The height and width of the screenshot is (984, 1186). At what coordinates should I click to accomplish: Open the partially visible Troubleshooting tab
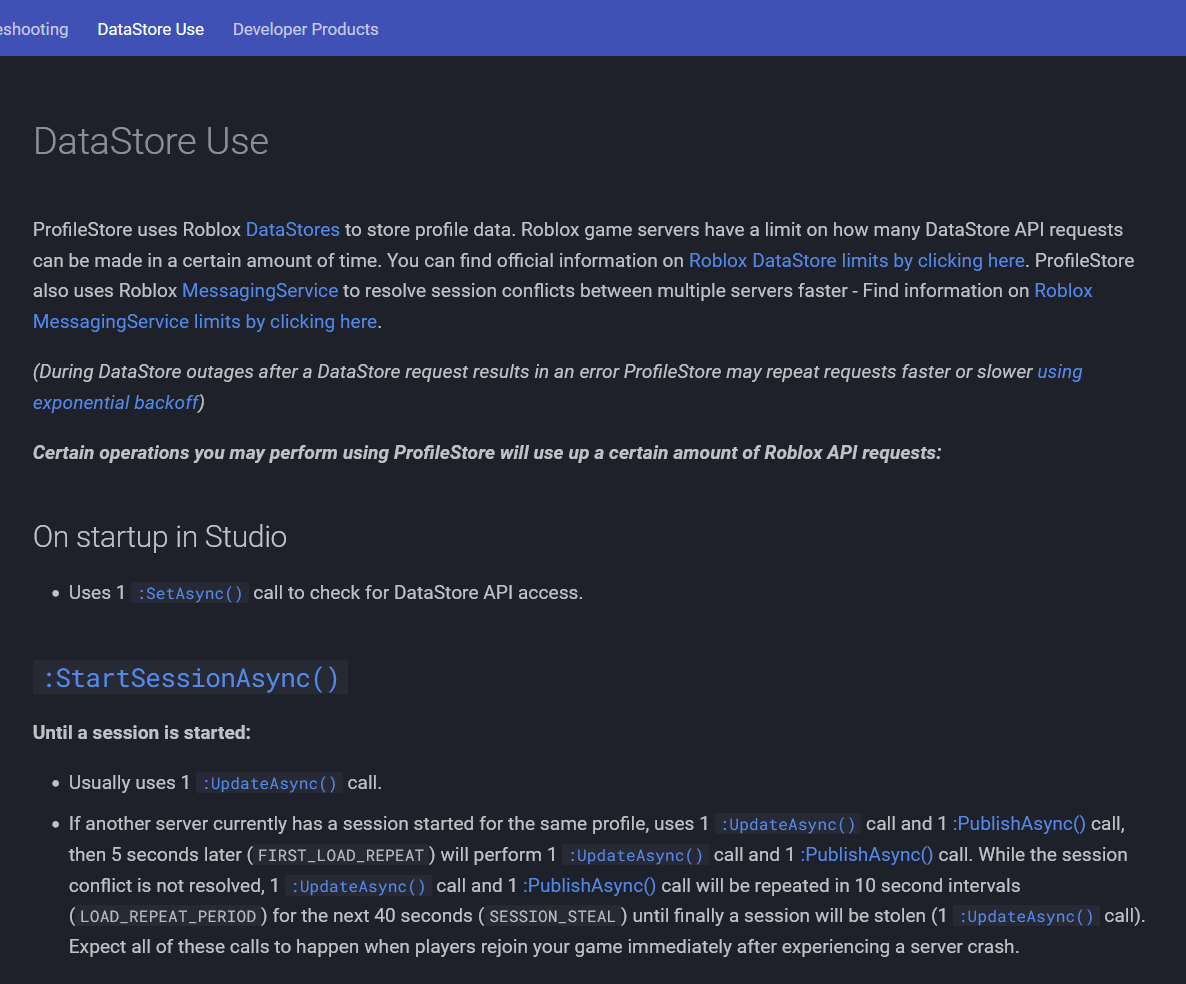[34, 29]
